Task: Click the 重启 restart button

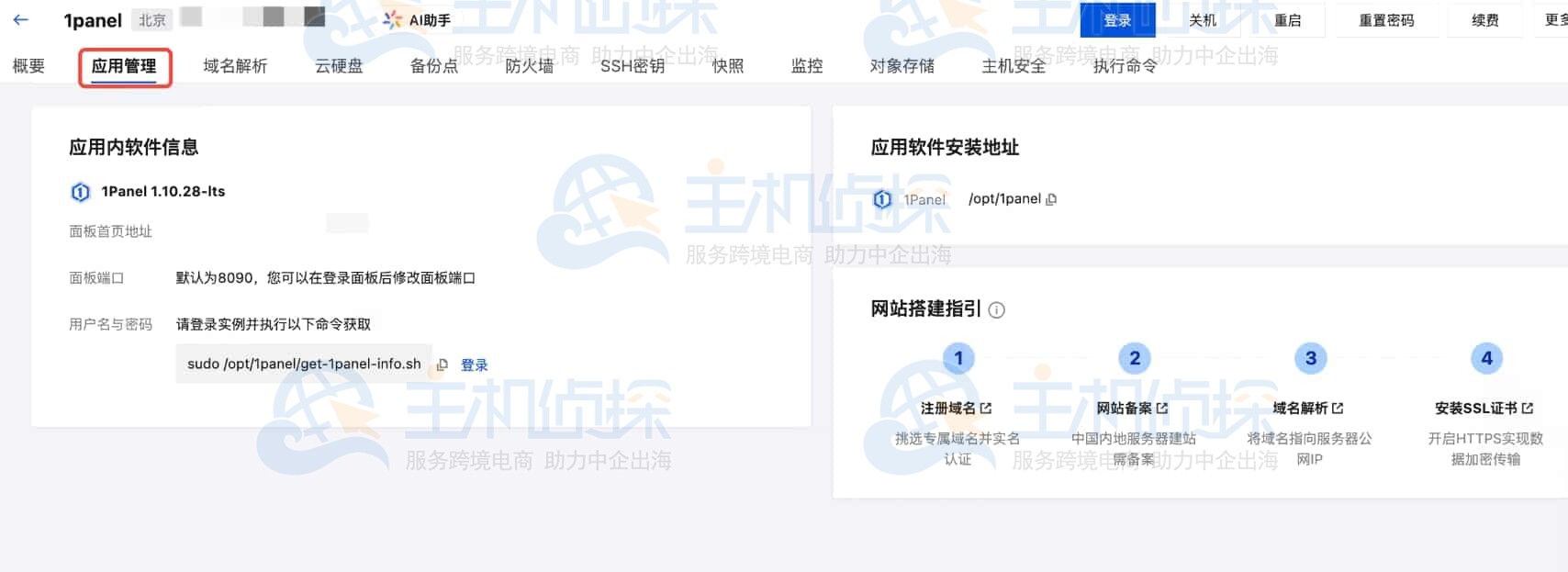Action: 1288,20
